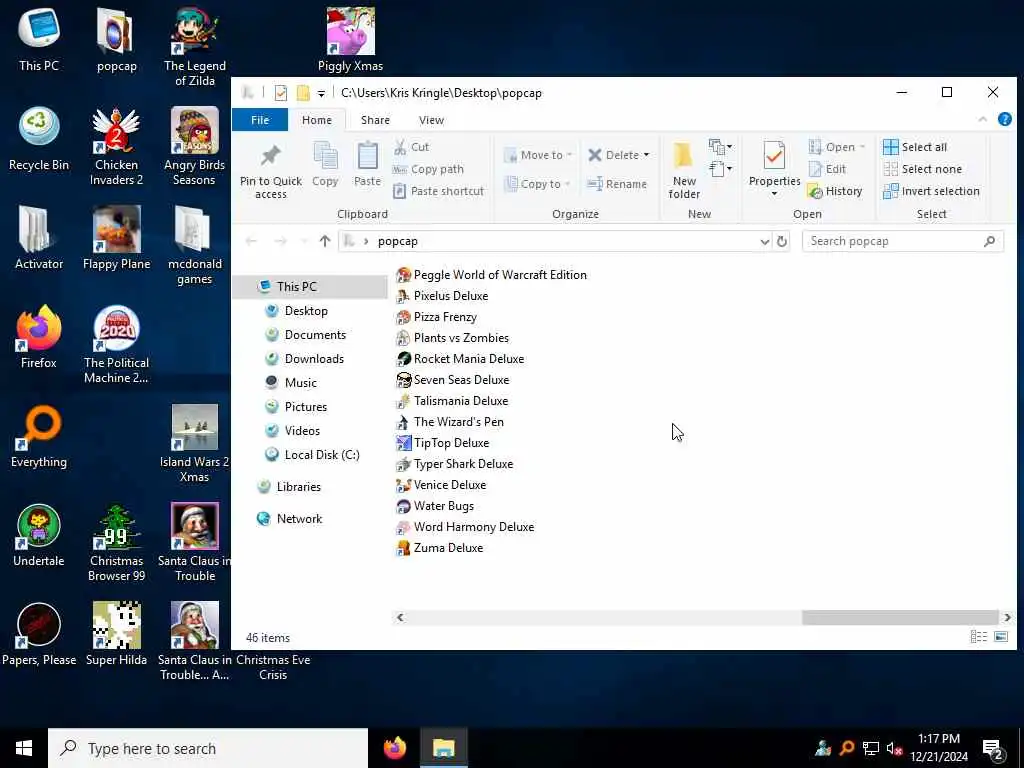Click the taskbar search box
Image resolution: width=1024 pixels, height=768 pixels.
(x=208, y=748)
